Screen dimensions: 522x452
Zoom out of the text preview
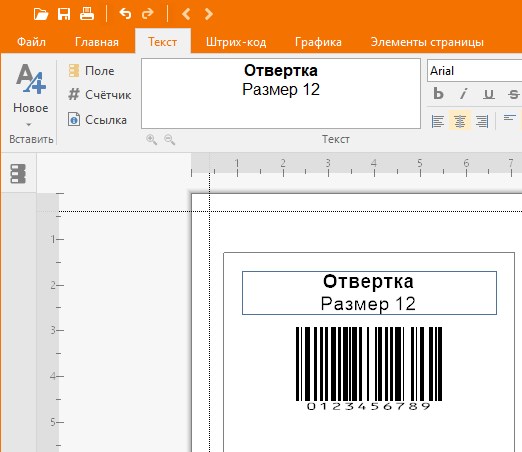170,139
